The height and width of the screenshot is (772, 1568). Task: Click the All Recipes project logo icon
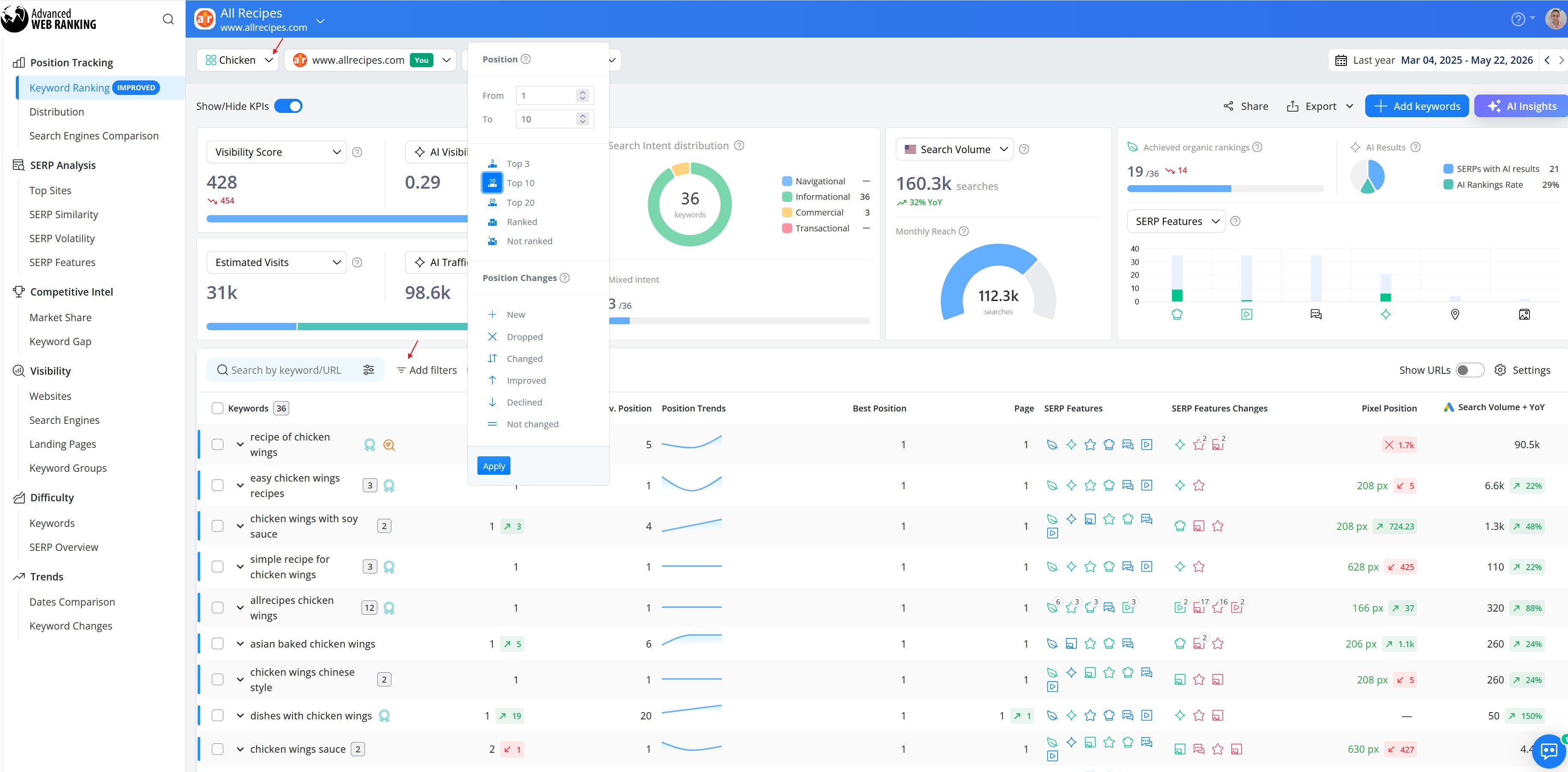point(205,20)
